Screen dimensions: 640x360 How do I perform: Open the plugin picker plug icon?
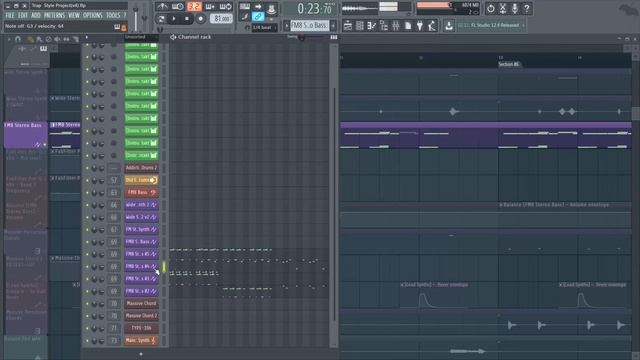pyautogui.click(x=420, y=26)
